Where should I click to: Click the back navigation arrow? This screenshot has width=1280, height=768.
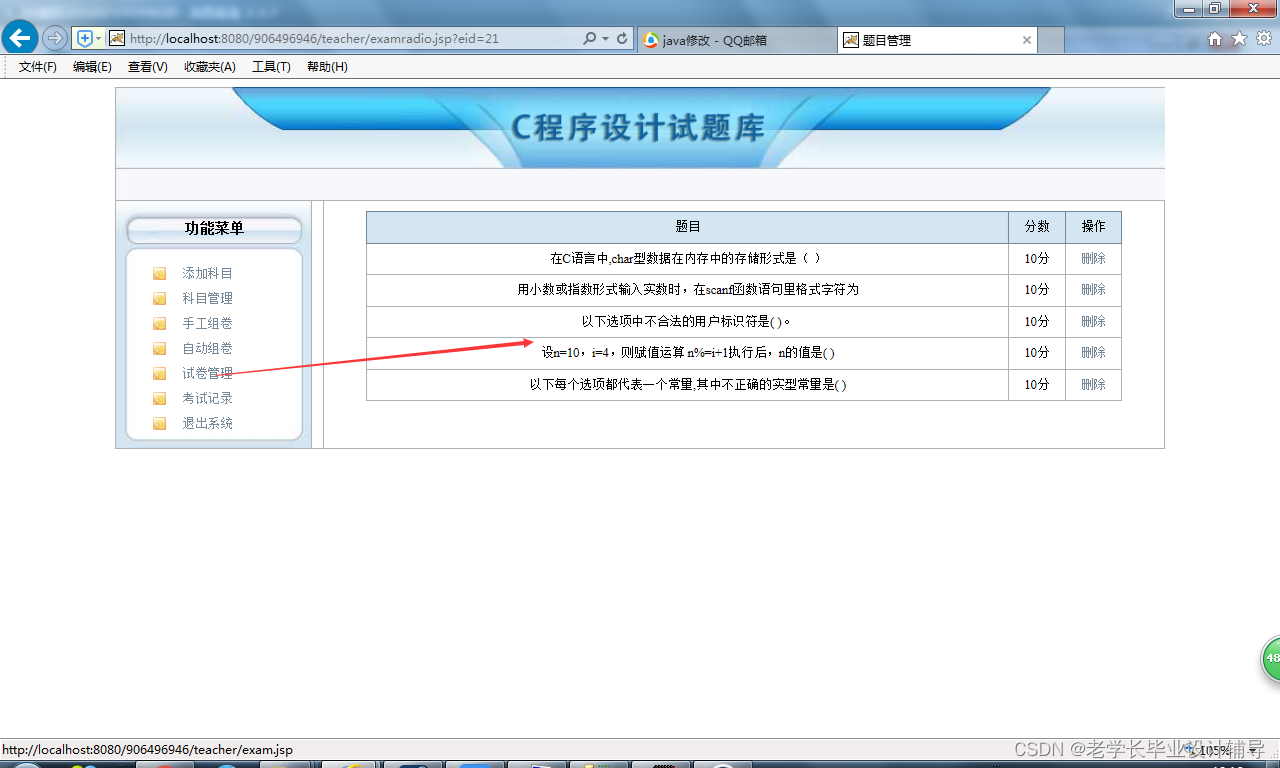(x=19, y=37)
